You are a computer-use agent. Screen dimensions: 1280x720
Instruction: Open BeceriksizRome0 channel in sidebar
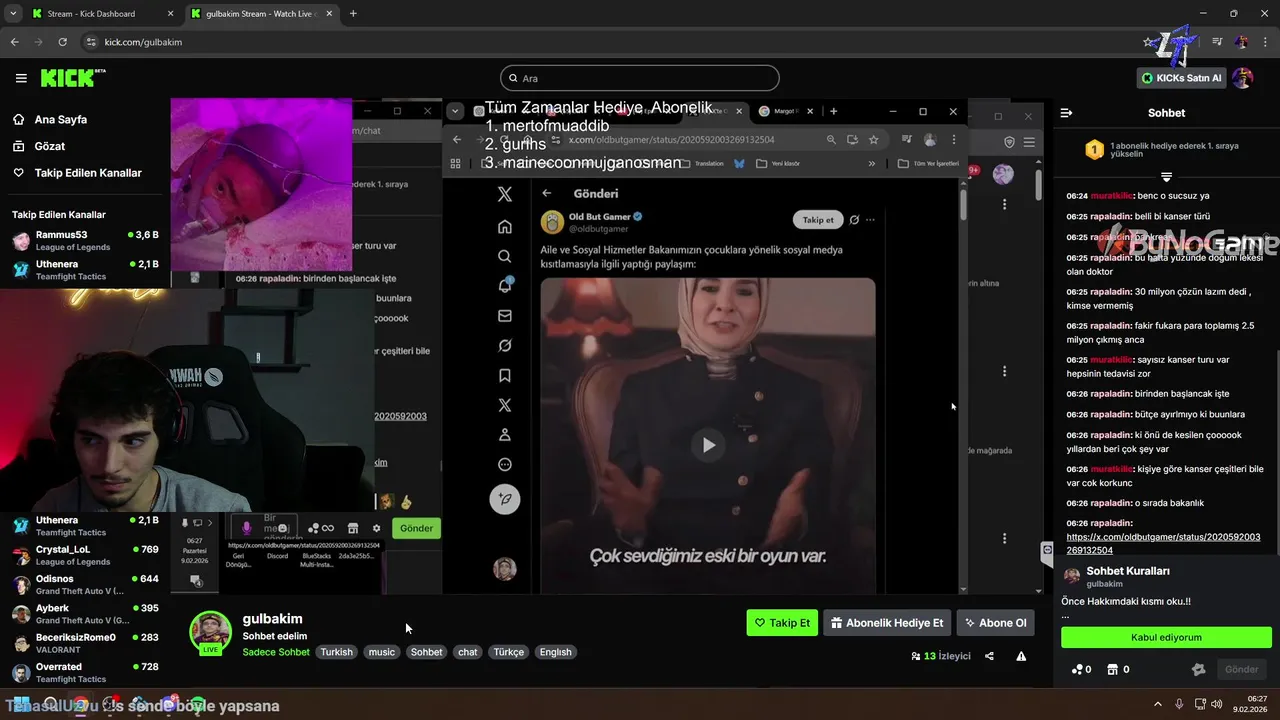(85, 643)
